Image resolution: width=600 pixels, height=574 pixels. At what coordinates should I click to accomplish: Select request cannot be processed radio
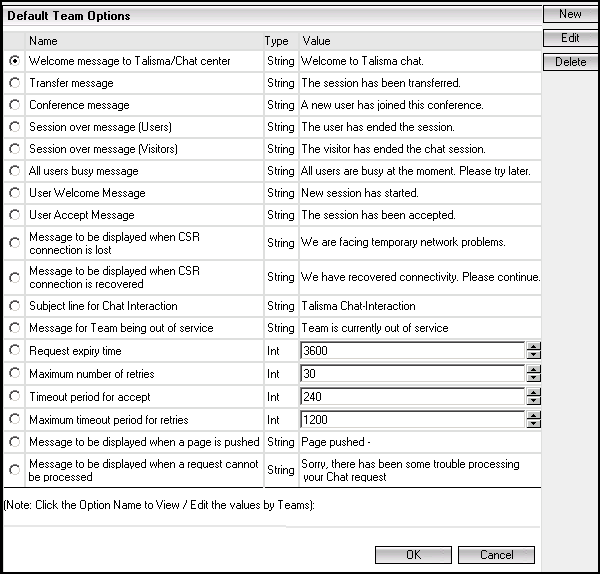[15, 470]
